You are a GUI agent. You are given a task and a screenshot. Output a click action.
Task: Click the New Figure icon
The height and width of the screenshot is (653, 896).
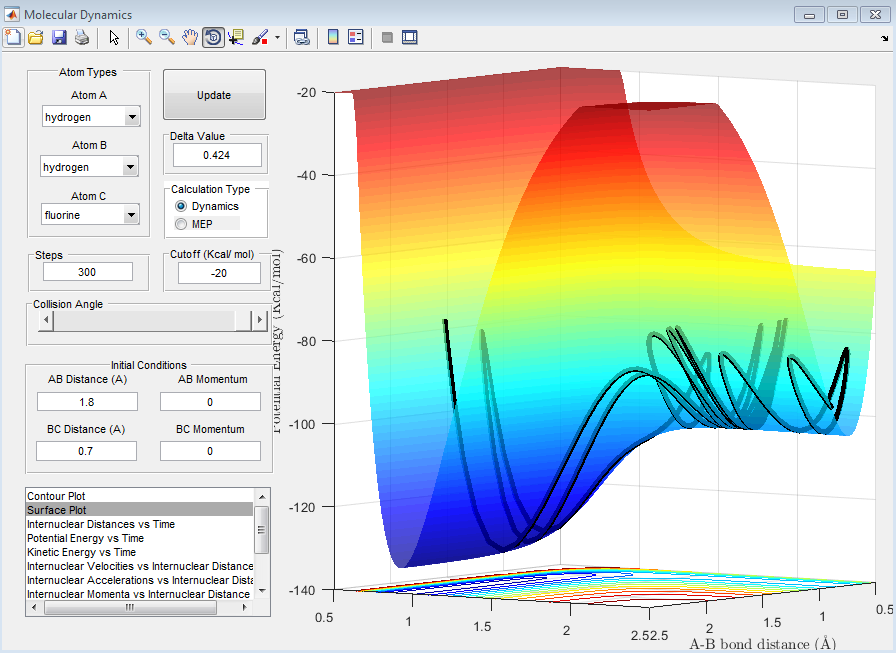click(x=13, y=37)
